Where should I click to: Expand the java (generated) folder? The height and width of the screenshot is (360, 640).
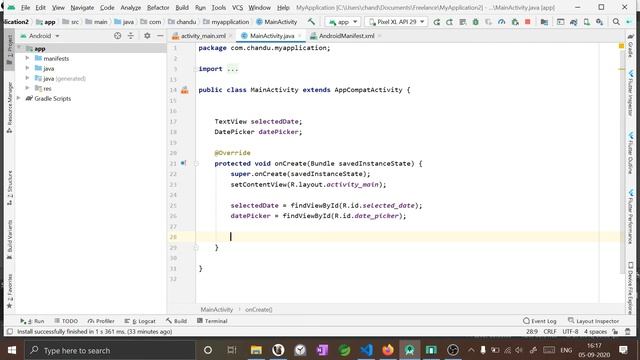[27, 78]
